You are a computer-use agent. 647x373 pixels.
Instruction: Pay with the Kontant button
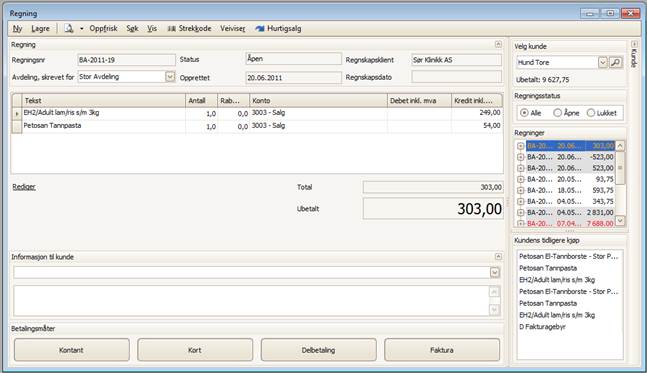point(72,350)
